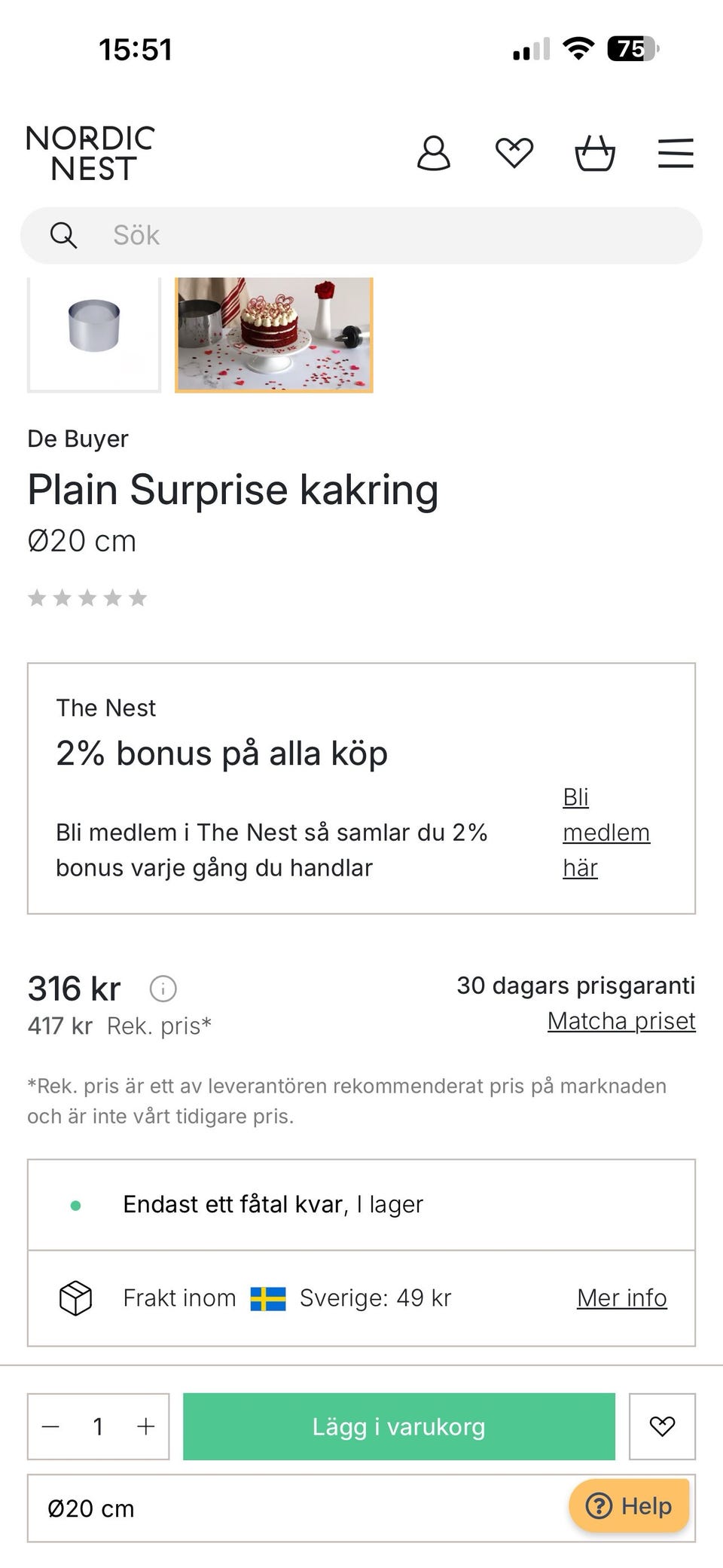Open 'Mer info' about shipping
Viewport: 723px width, 1568px height.
[x=621, y=1298]
